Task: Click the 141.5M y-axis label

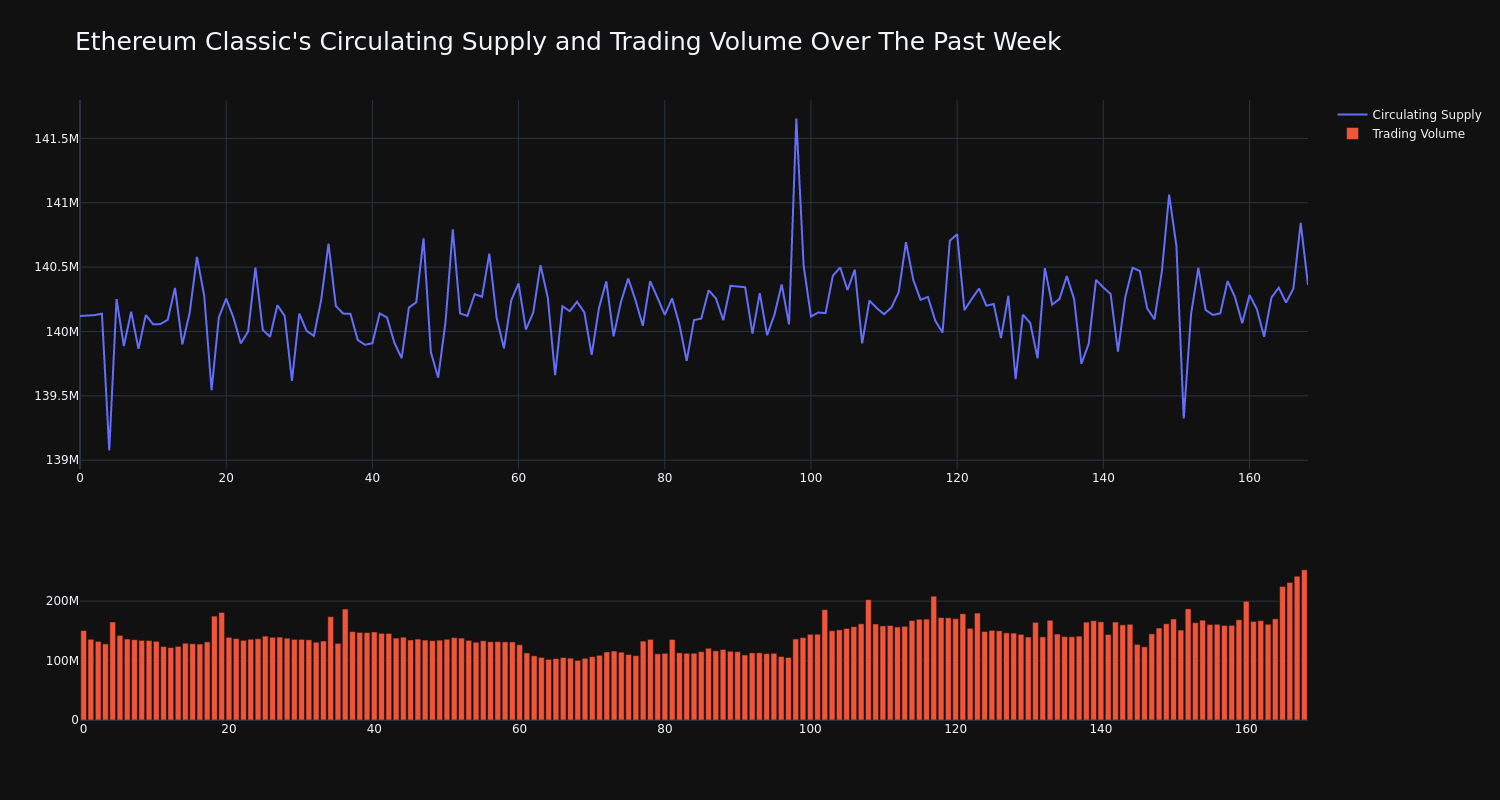Action: coord(56,139)
